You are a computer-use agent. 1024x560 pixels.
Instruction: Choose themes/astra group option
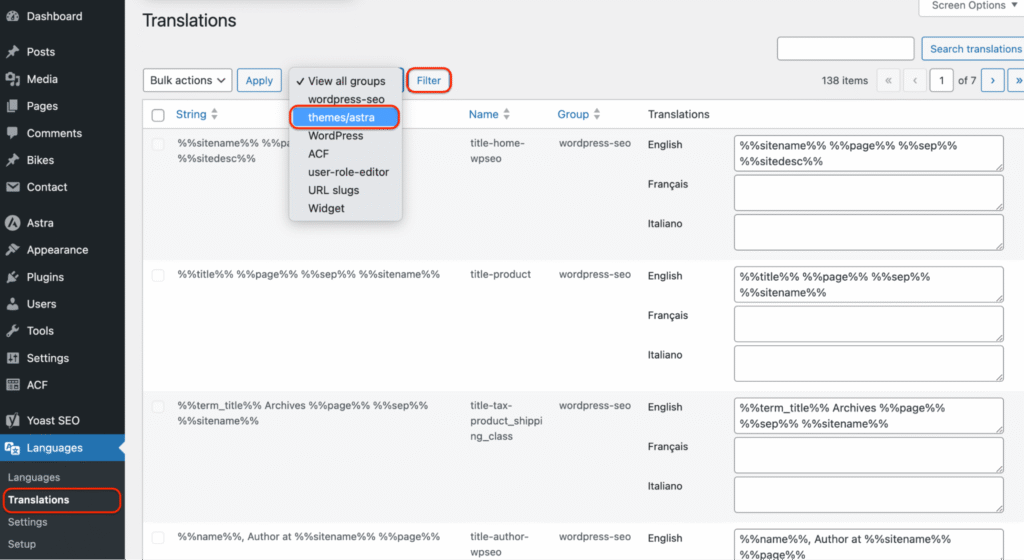[x=345, y=117]
